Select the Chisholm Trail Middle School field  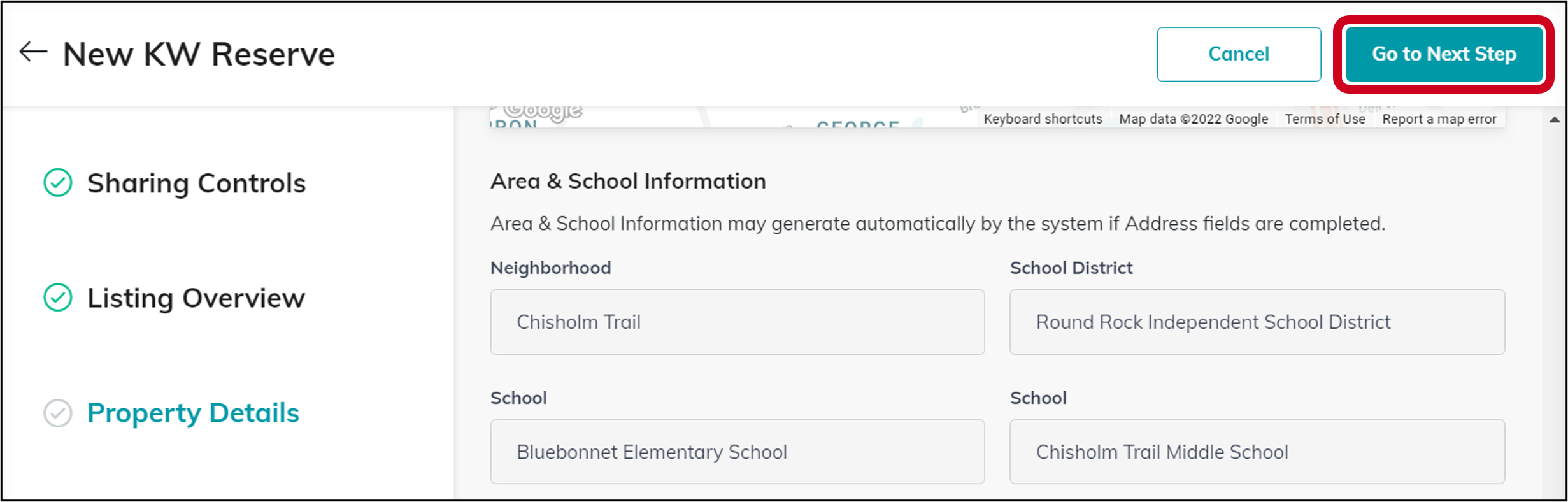[x=1257, y=452]
